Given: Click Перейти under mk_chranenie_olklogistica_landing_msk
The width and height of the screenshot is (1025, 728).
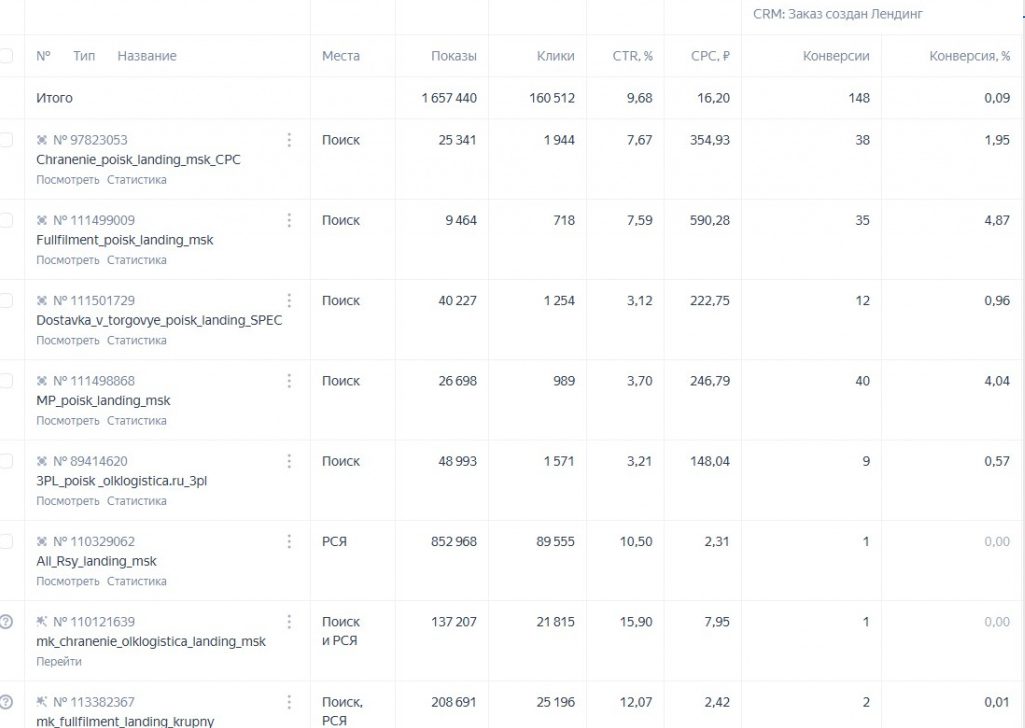Looking at the screenshot, I should [x=59, y=662].
